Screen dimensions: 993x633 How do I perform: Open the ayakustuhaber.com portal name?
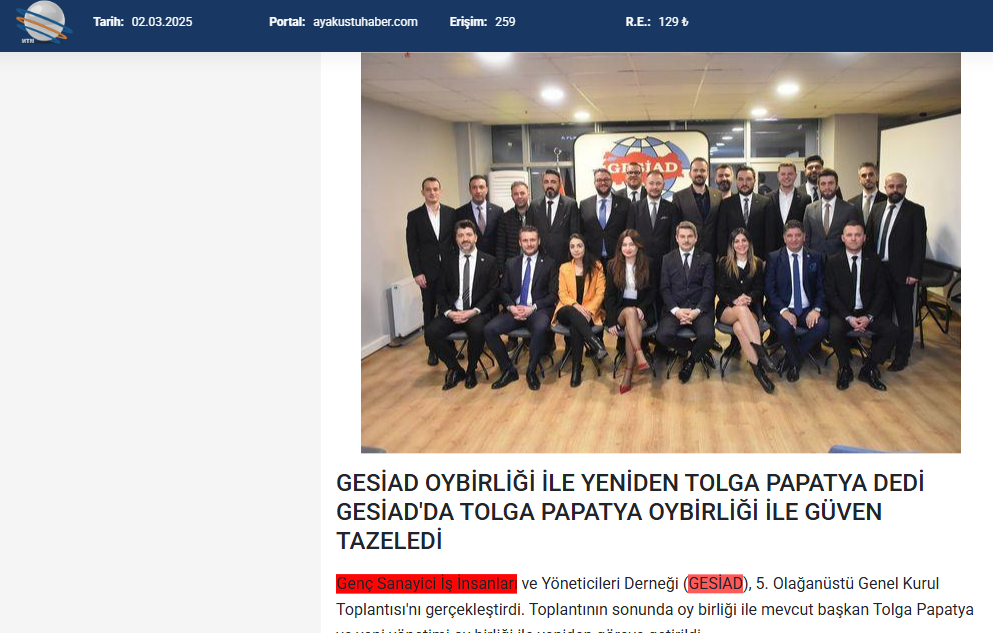point(365,22)
